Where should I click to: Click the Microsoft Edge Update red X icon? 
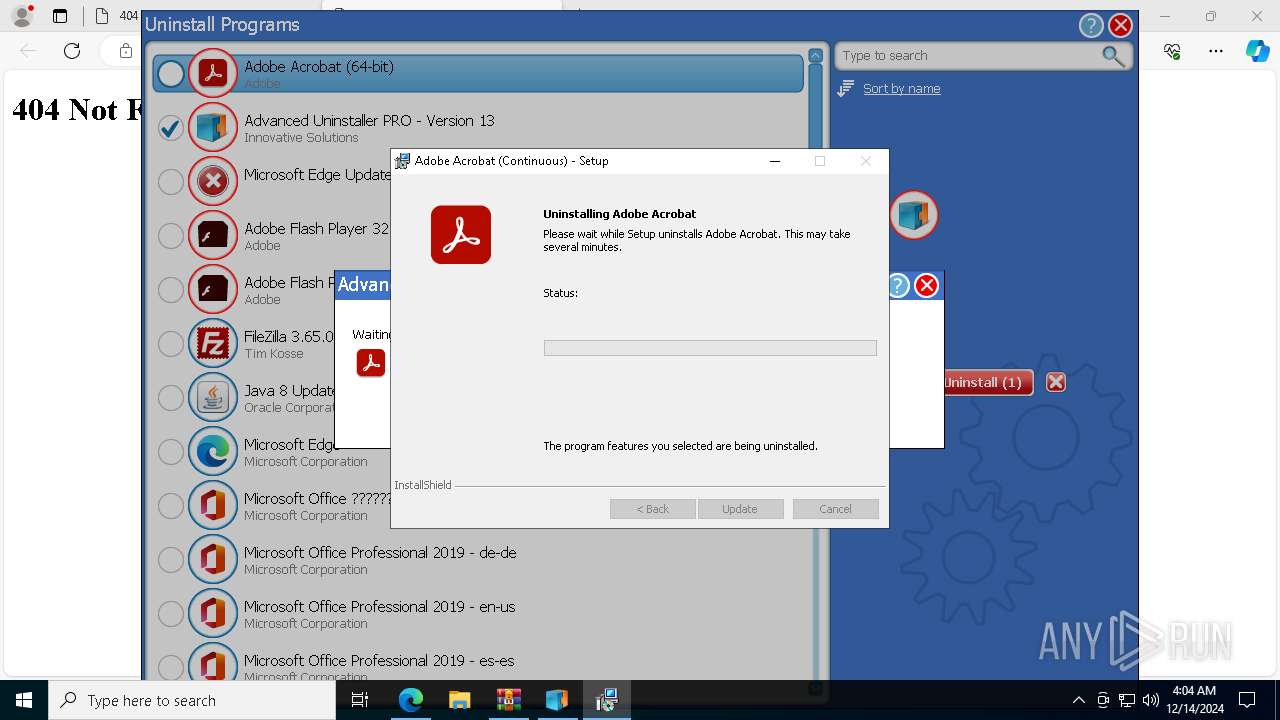(212, 181)
